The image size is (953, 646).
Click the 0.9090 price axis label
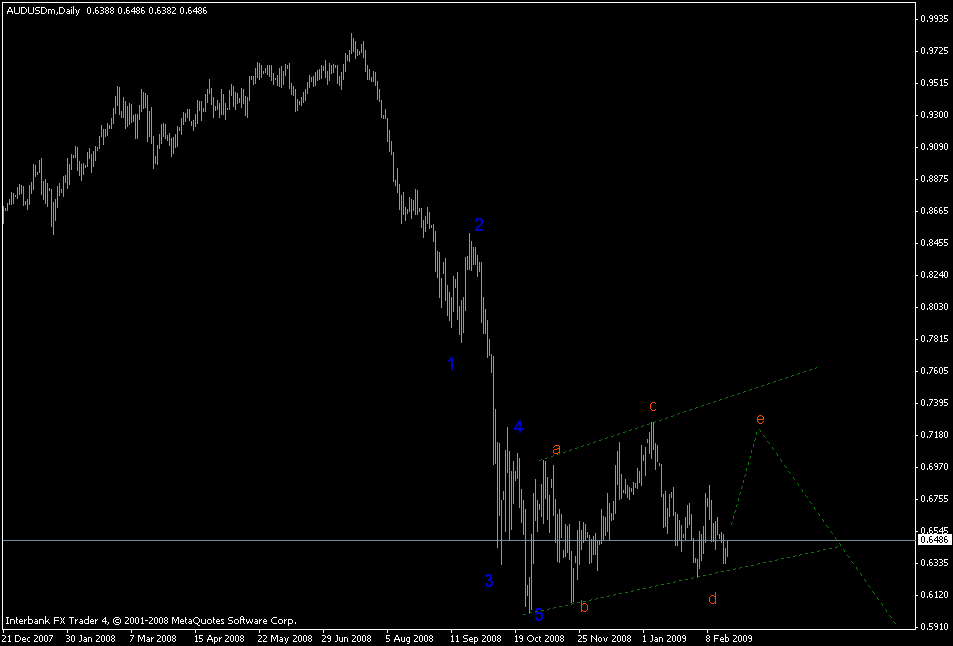932,147
